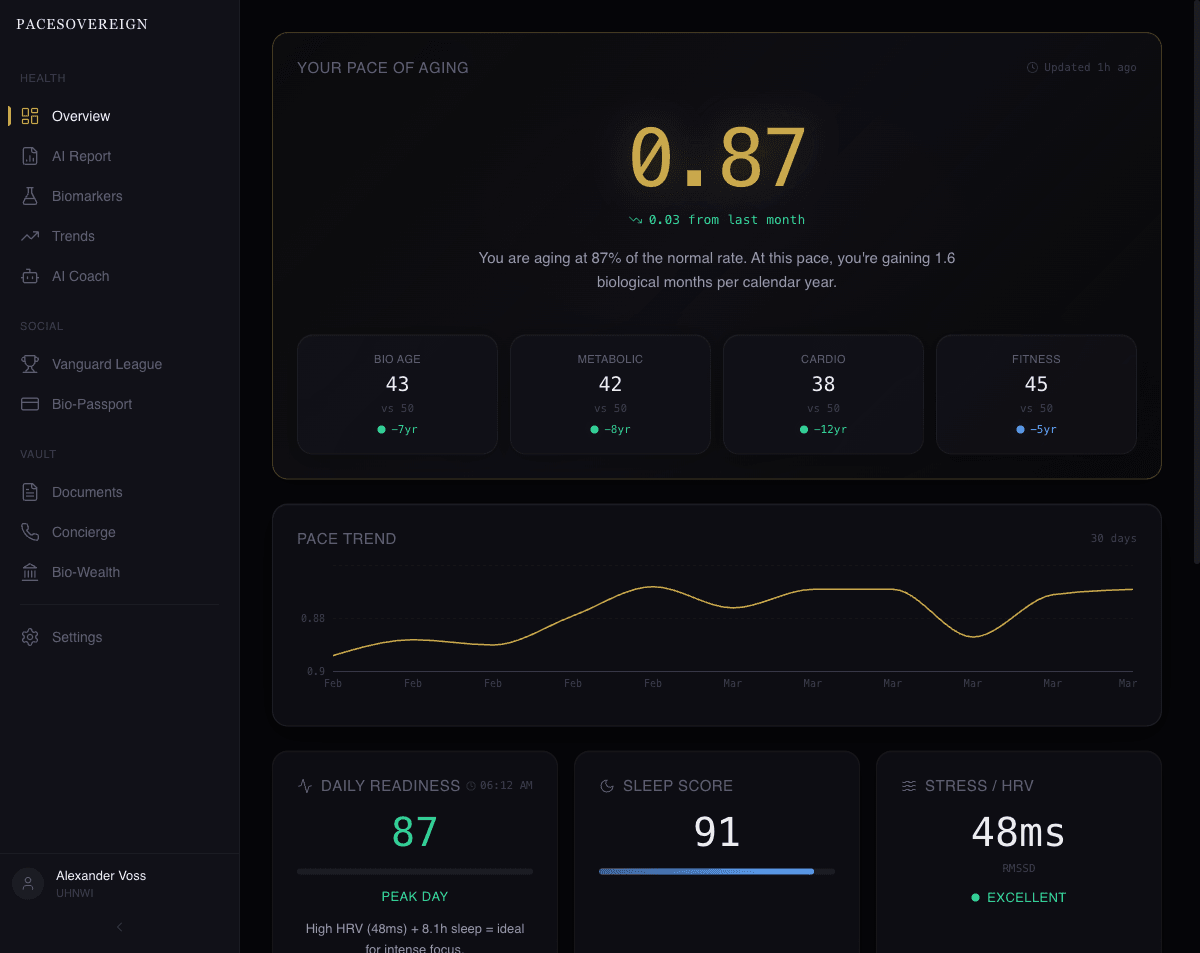The width and height of the screenshot is (1200, 953).
Task: Click the Bio-Passport card icon
Action: click(x=30, y=404)
